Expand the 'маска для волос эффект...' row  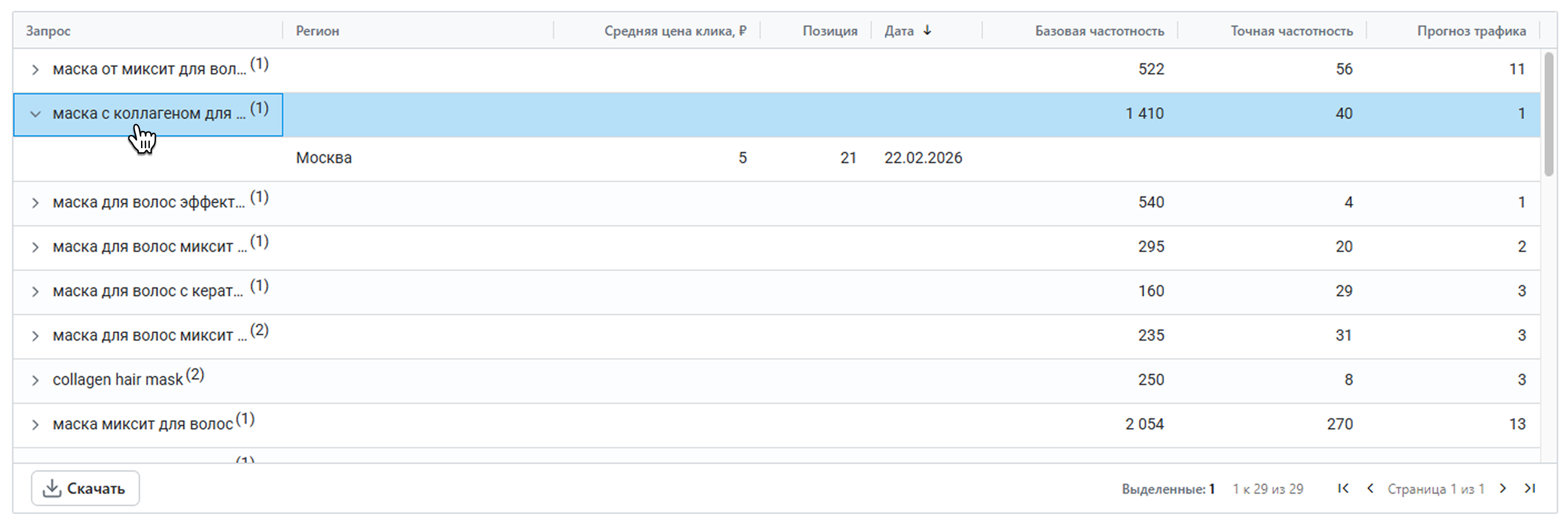[36, 203]
